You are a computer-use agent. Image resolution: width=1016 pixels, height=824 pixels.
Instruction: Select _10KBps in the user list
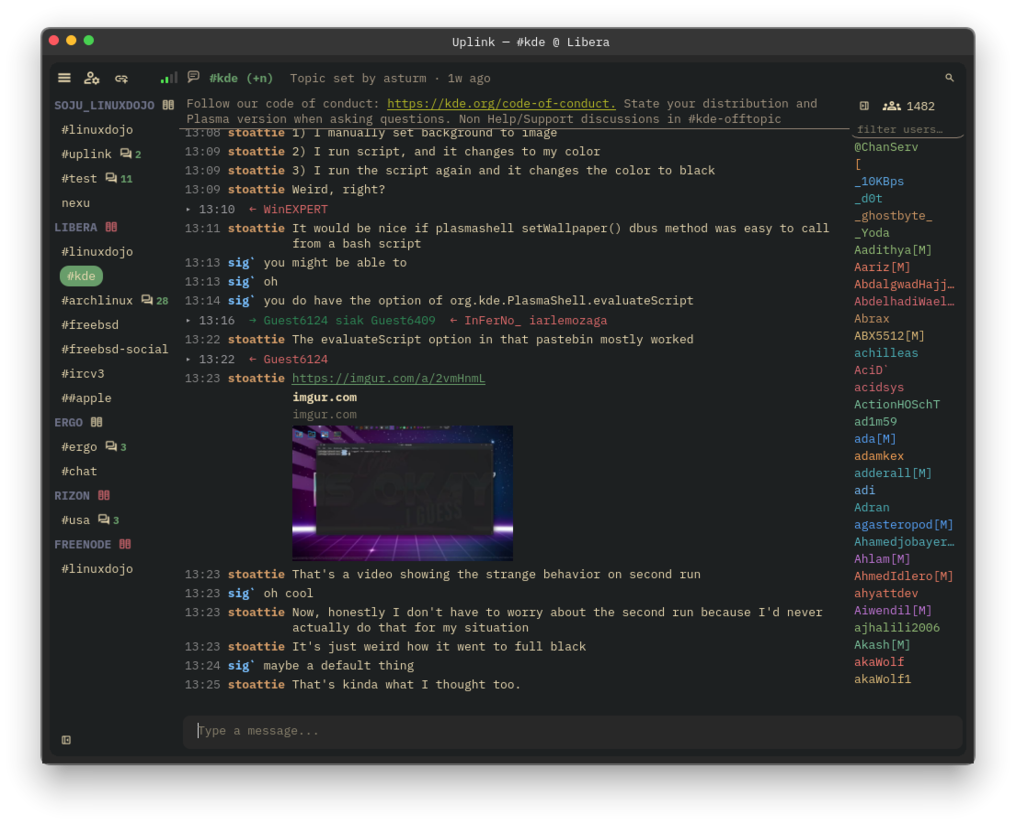(x=879, y=181)
